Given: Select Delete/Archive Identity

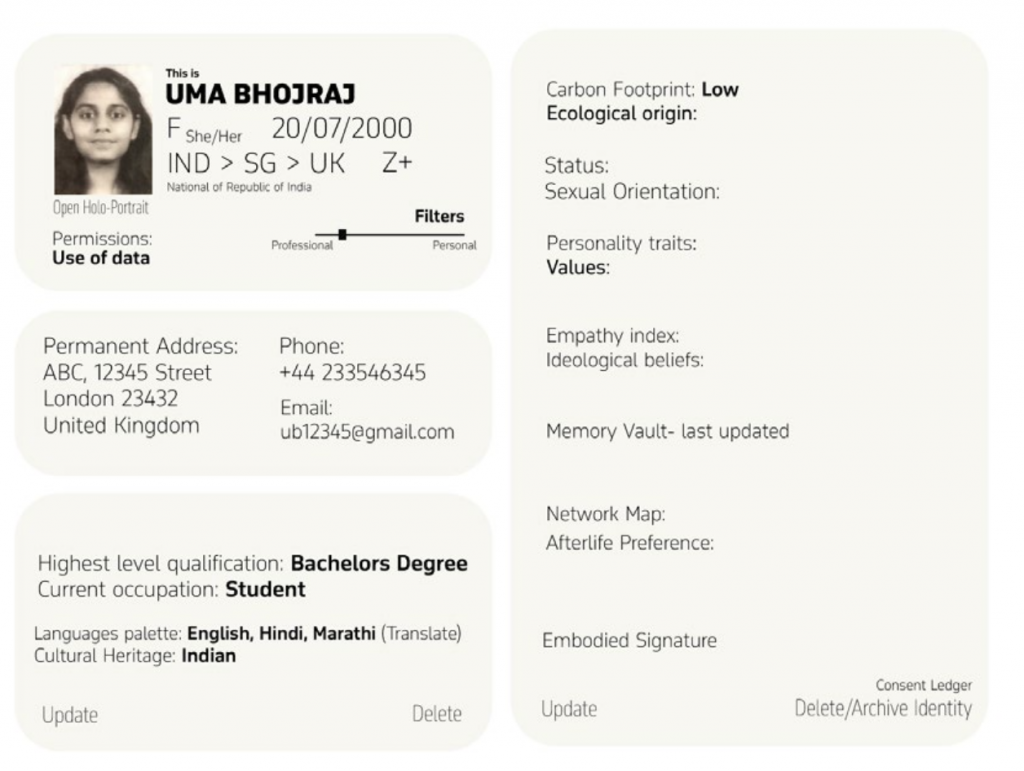Looking at the screenshot, I should 883,709.
